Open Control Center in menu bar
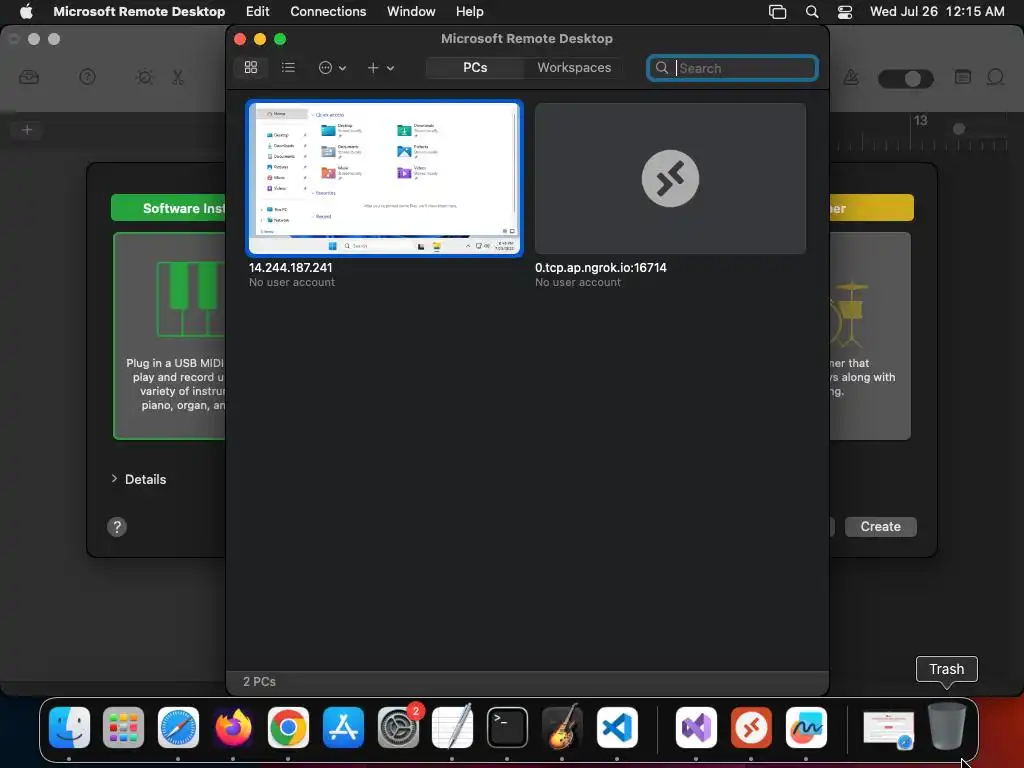The image size is (1024, 768). tap(845, 12)
